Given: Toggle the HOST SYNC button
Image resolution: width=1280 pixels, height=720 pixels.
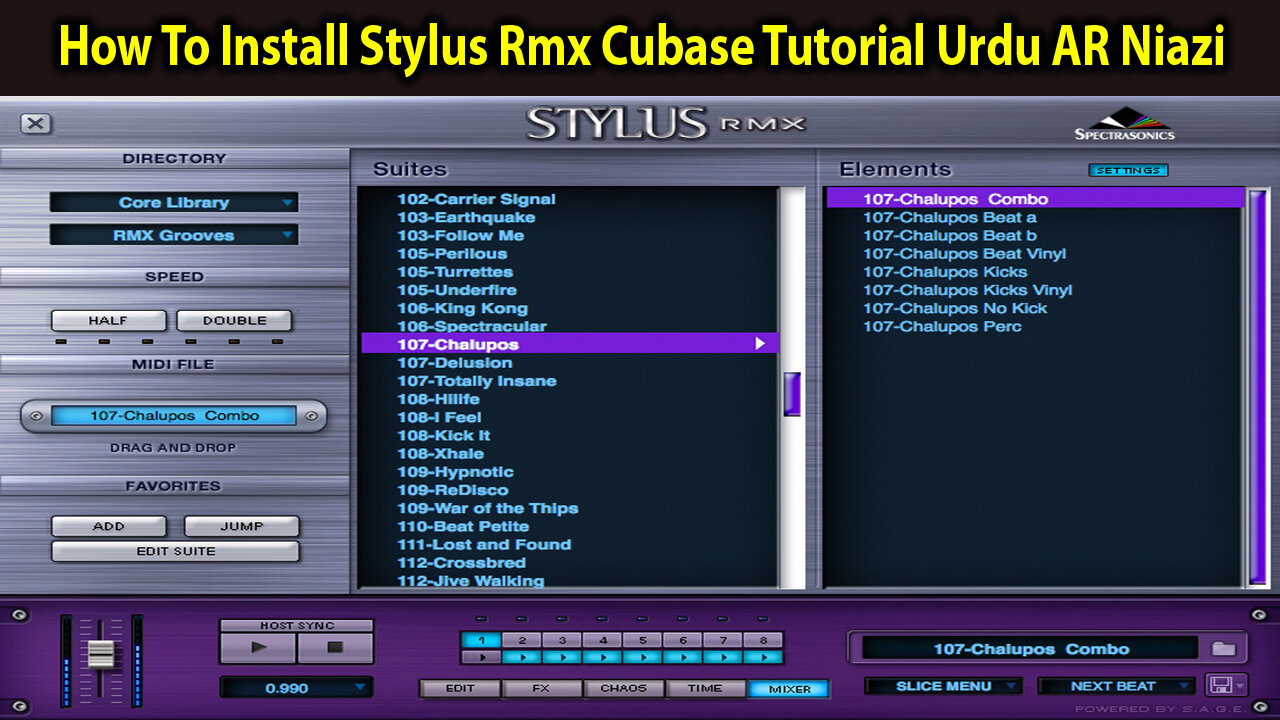Looking at the screenshot, I should point(296,625).
